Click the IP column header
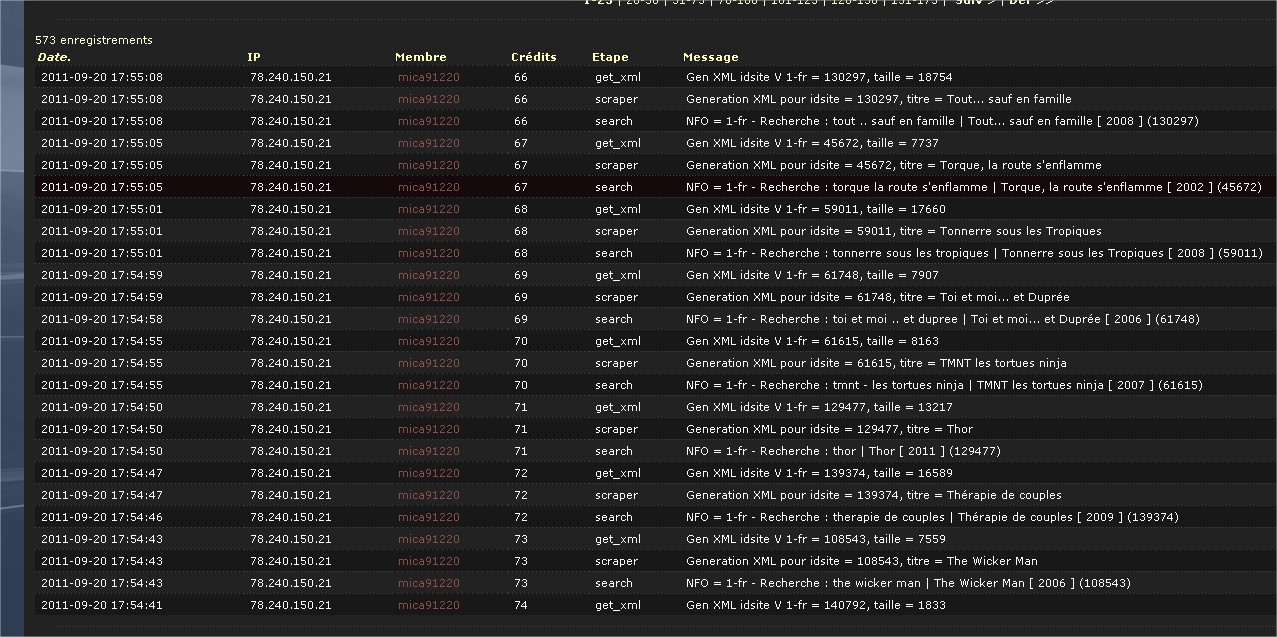Viewport: 1277px width, 637px height. click(254, 57)
